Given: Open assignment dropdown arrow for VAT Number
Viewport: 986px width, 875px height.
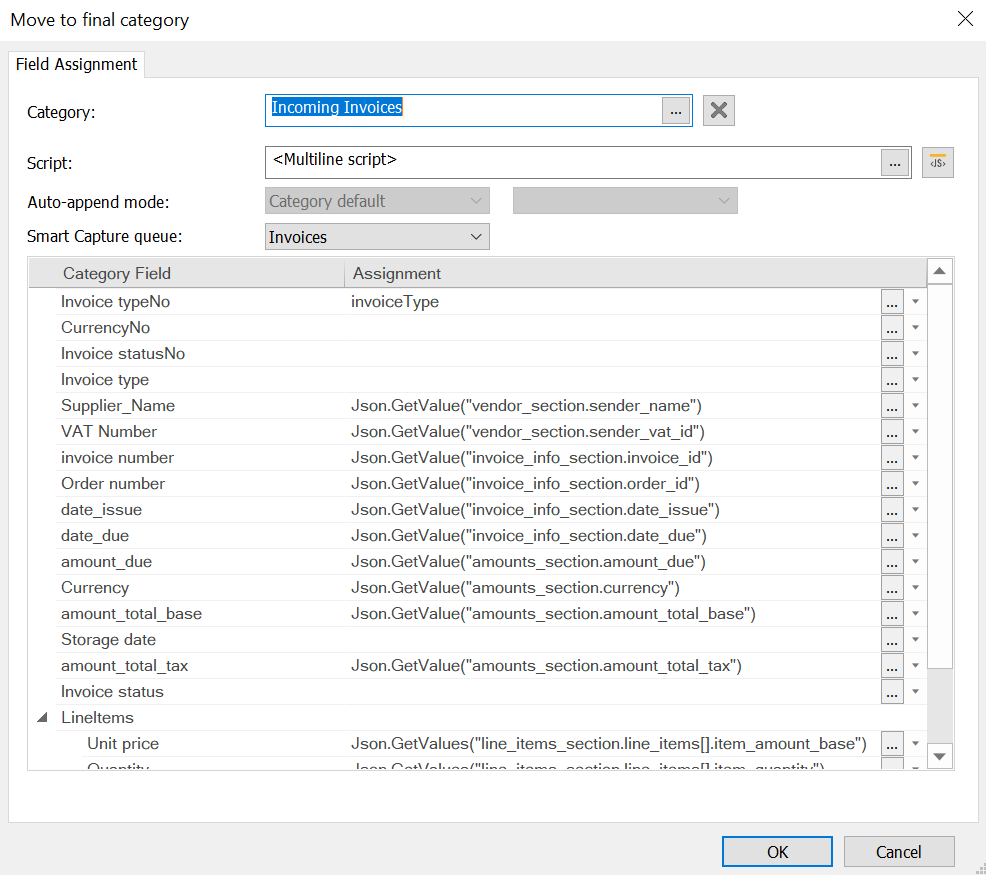Looking at the screenshot, I should click(916, 432).
